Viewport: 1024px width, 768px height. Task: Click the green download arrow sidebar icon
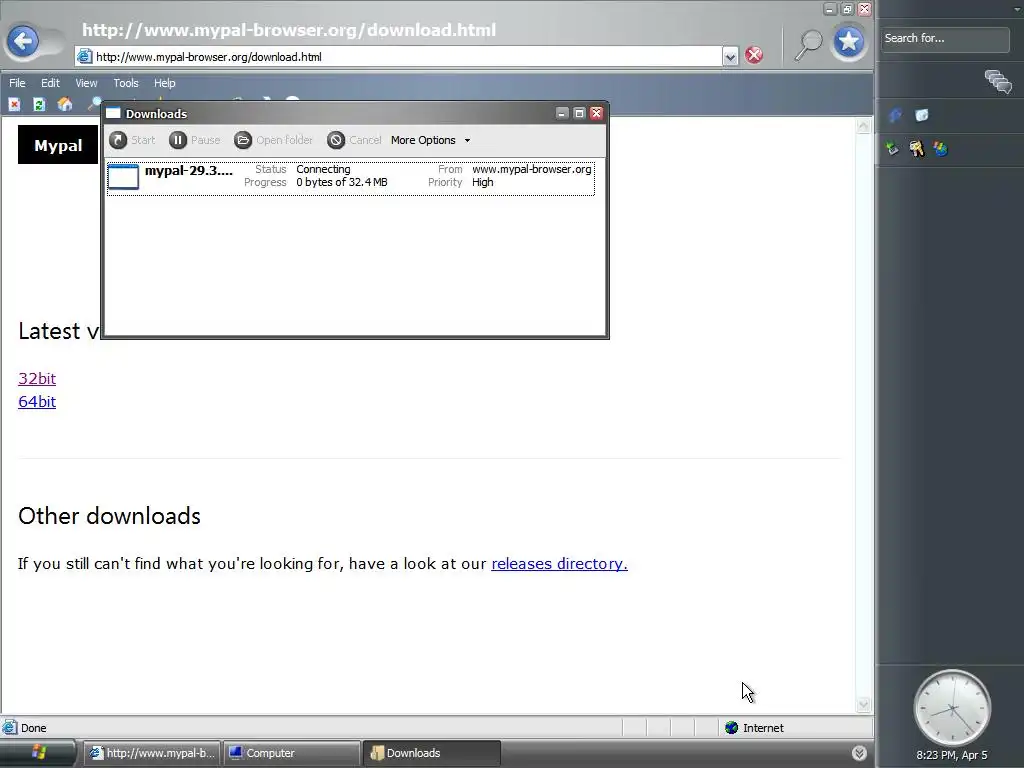892,149
